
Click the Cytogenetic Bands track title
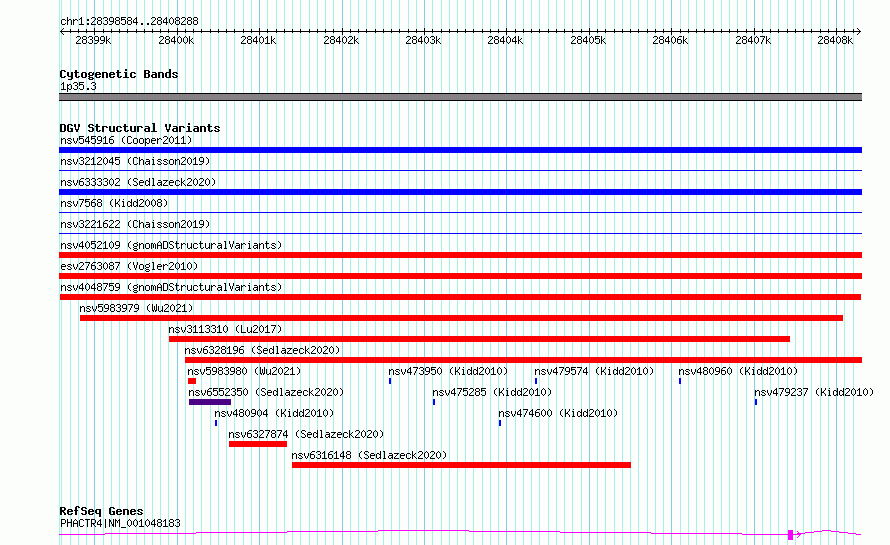click(x=119, y=74)
